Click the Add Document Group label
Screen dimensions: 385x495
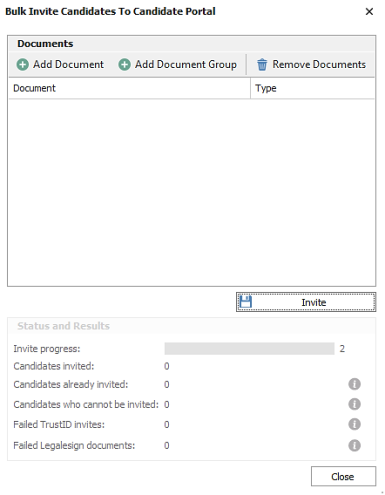click(x=186, y=64)
